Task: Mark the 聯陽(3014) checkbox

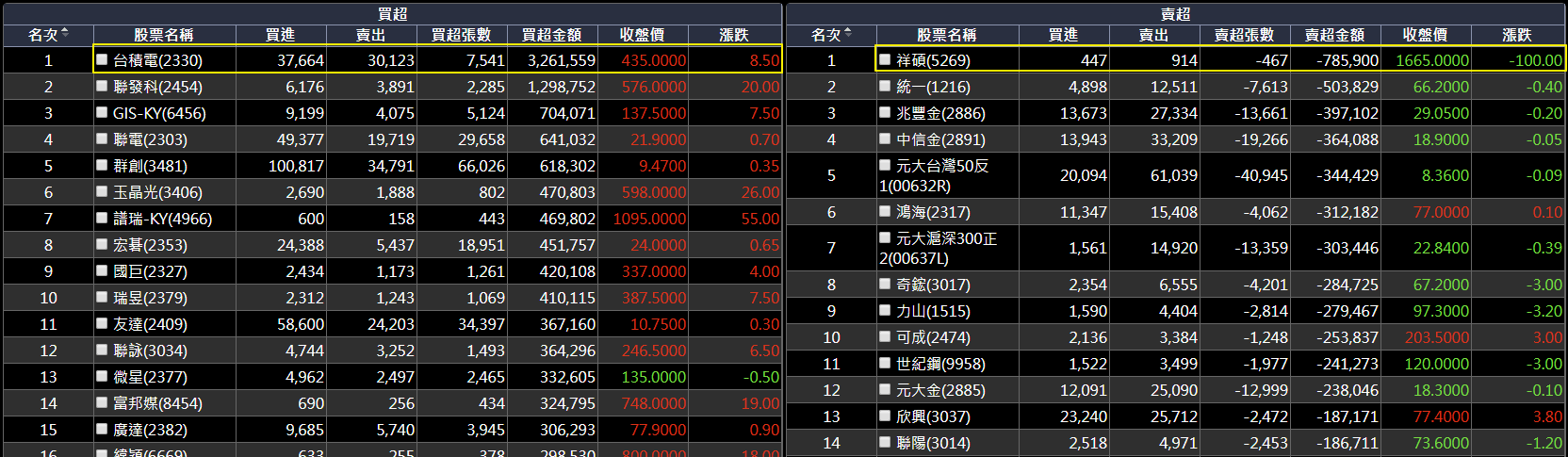Action: point(885,442)
